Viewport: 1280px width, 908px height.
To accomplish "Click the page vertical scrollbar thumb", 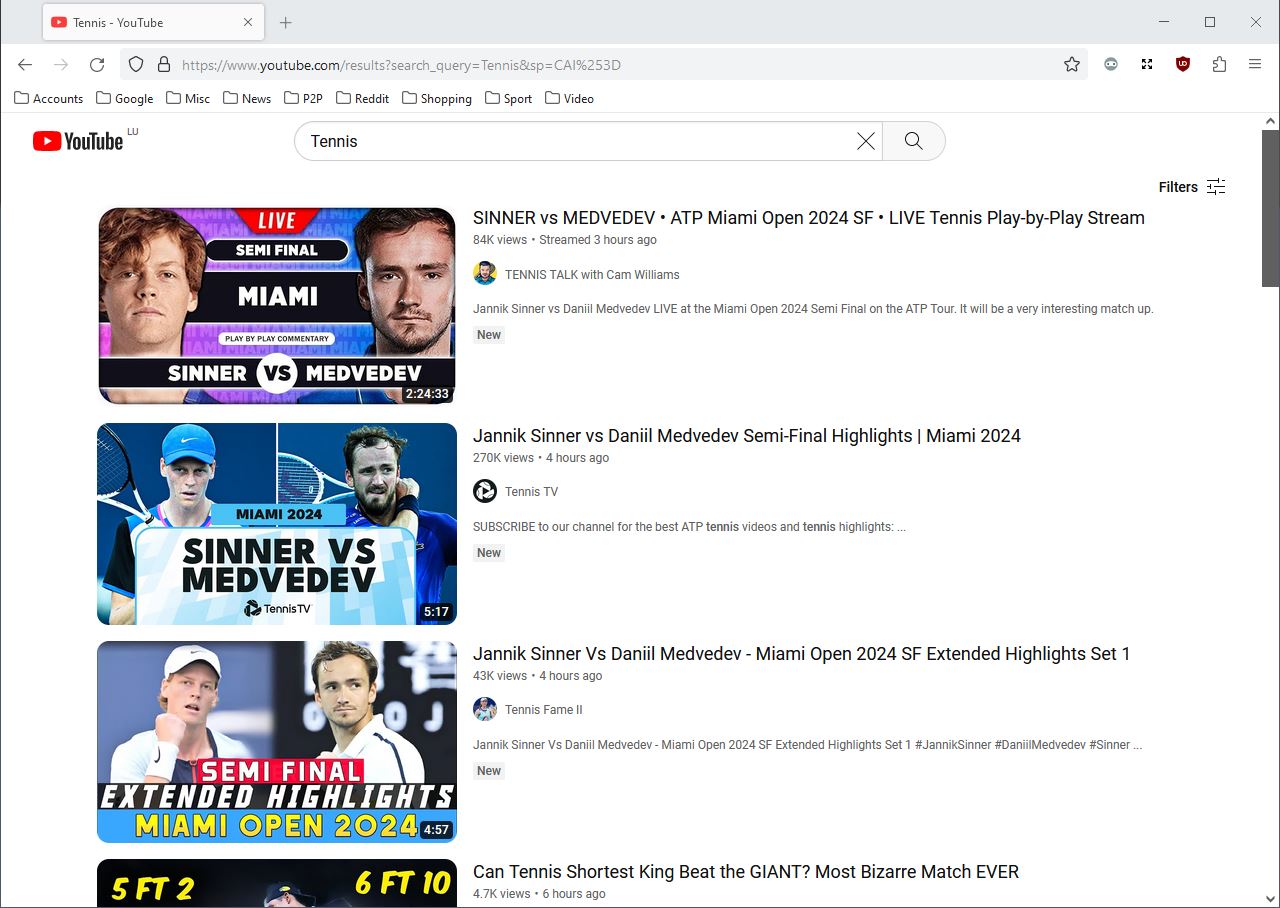I will (x=1271, y=208).
